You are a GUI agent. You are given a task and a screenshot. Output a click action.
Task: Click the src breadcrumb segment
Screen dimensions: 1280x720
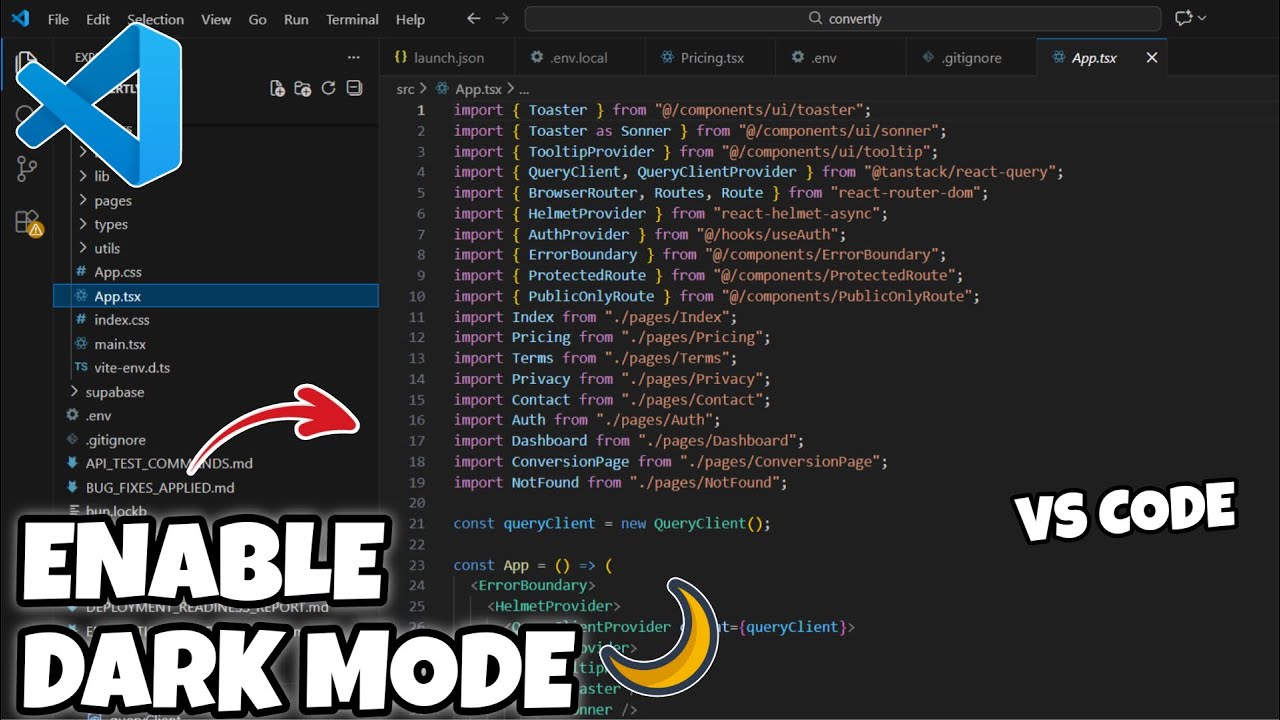pos(405,89)
